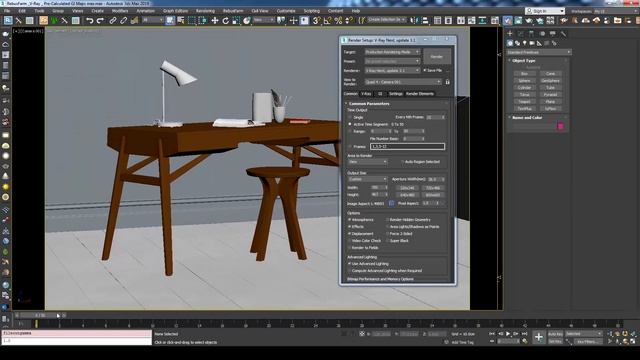Click the lock view icon in Render Setup

point(447,82)
